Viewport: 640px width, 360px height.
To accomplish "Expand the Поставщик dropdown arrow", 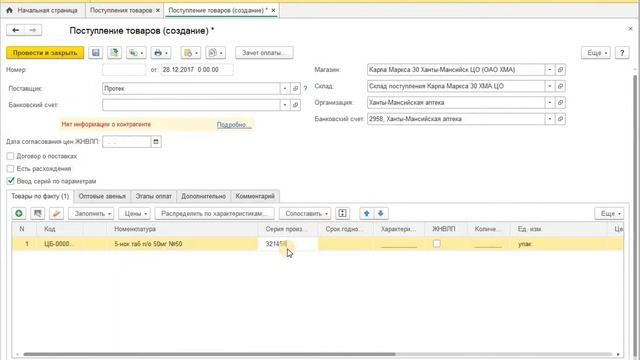I will pos(285,89).
